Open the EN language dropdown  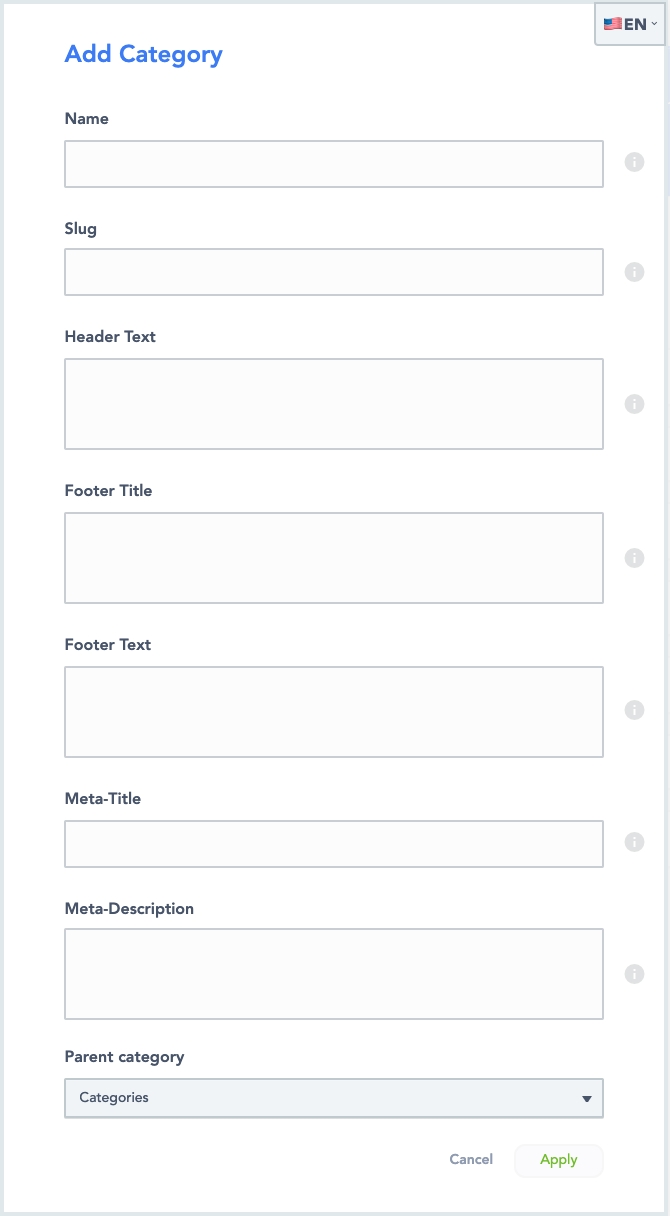[630, 24]
